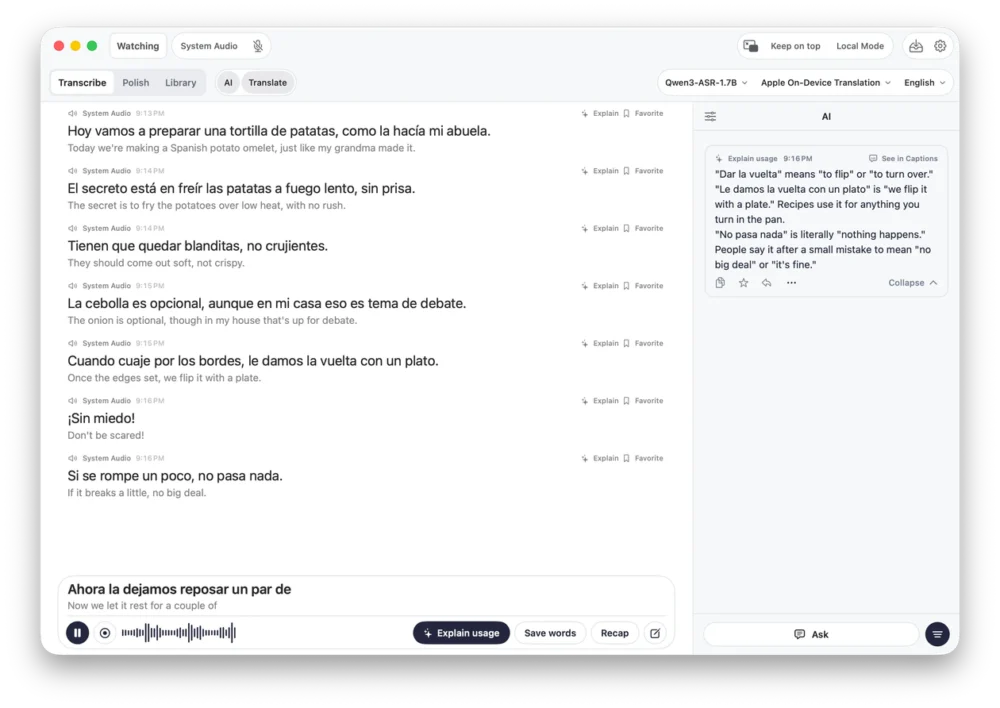
Task: Open settings gear icon
Action: [940, 46]
